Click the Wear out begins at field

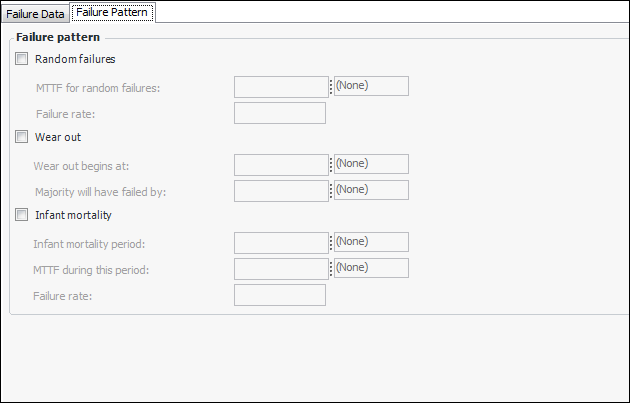pos(281,165)
